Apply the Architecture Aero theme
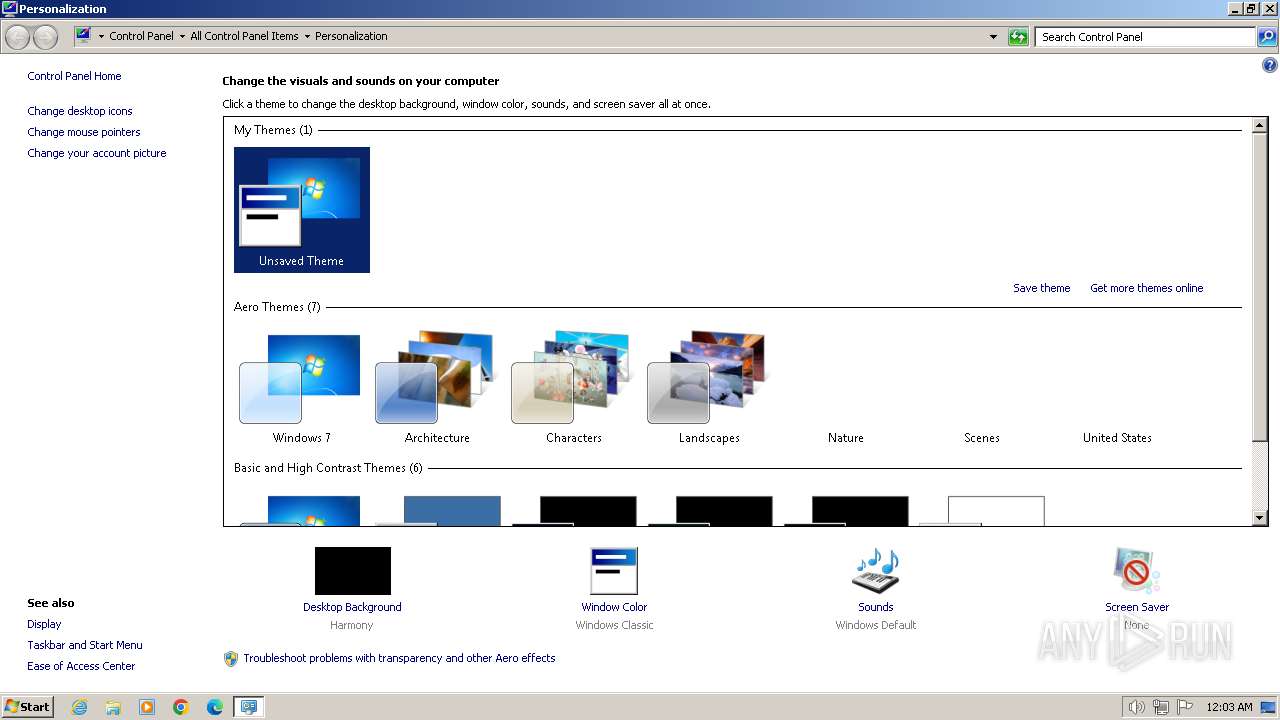Image resolution: width=1280 pixels, height=720 pixels. pos(437,388)
